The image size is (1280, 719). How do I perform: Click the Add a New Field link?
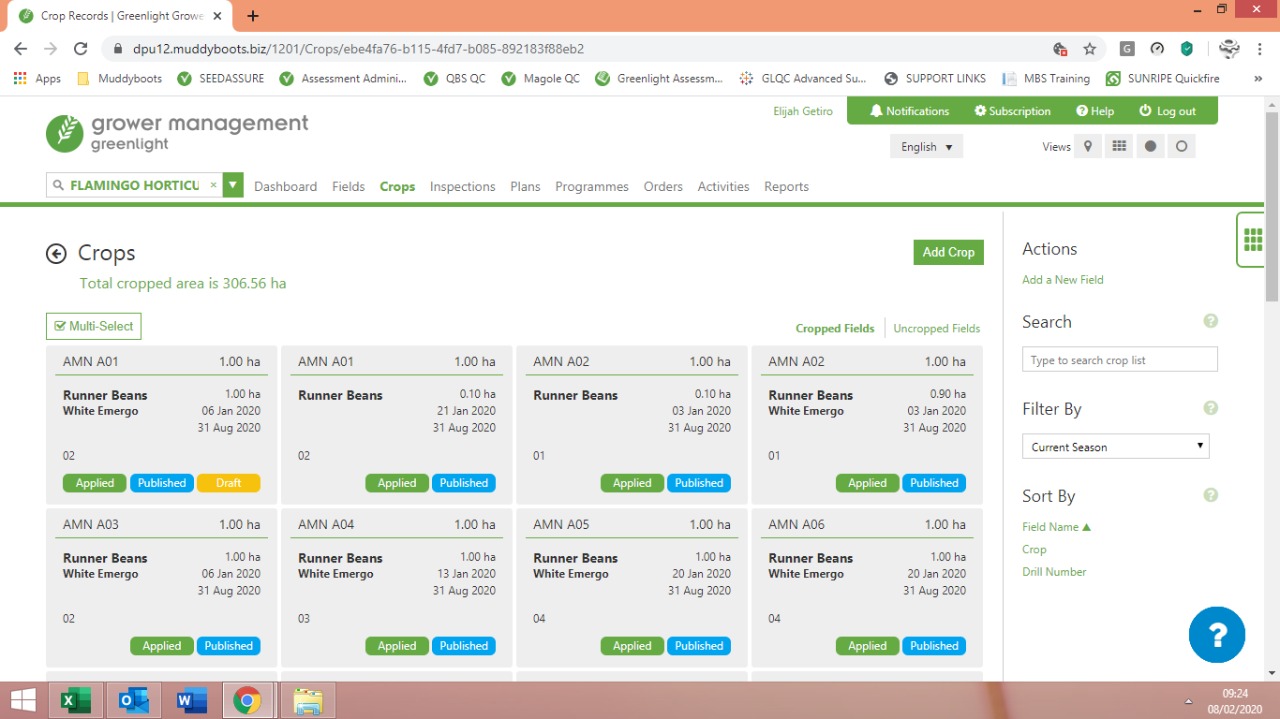click(x=1062, y=280)
